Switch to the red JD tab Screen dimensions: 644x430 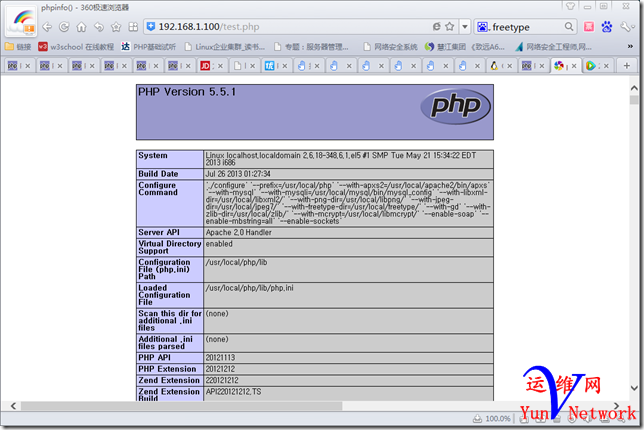point(205,66)
